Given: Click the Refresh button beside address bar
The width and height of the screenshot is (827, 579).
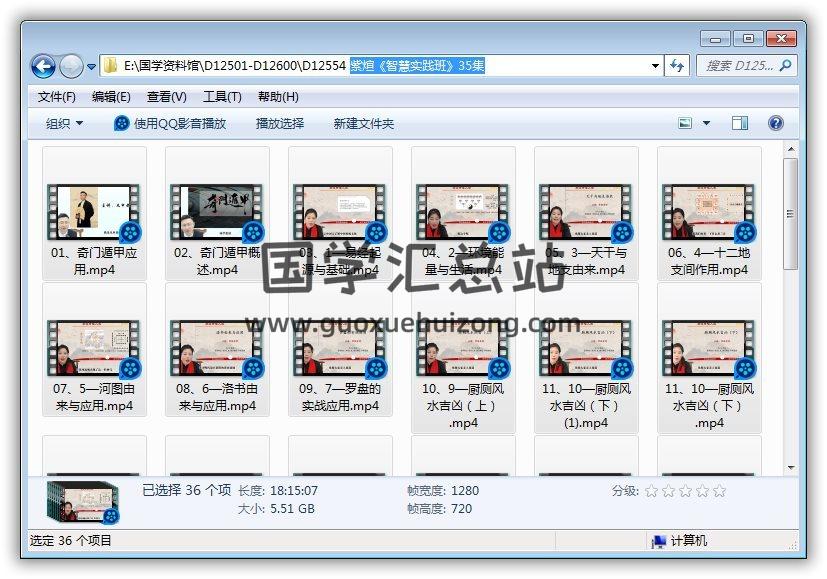Looking at the screenshot, I should point(677,66).
